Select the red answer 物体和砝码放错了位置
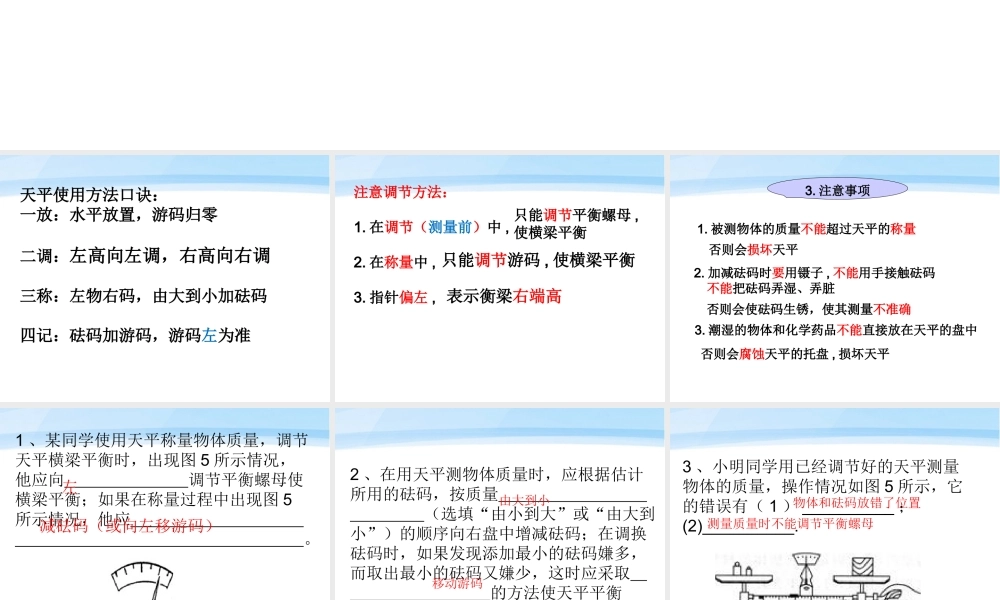Viewport: 1000px width, 600px height. pyautogui.click(x=857, y=503)
